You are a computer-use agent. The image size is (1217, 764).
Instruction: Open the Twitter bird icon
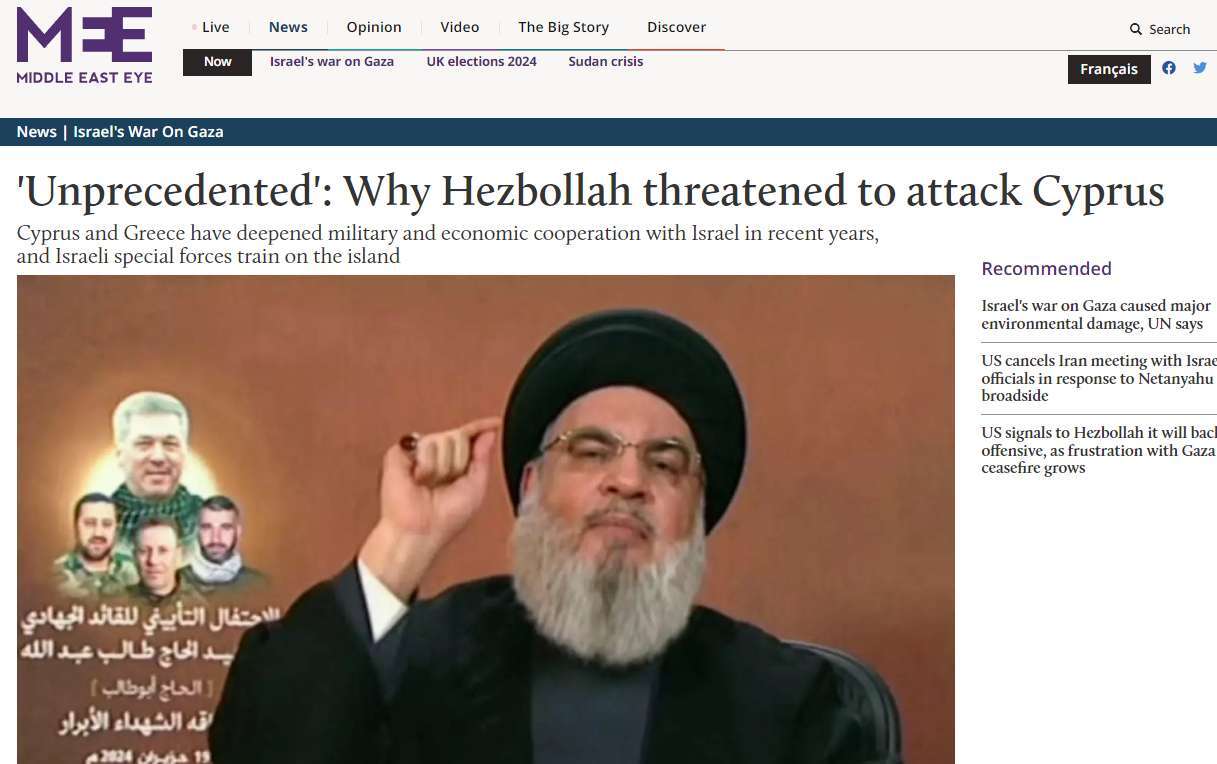(1200, 68)
